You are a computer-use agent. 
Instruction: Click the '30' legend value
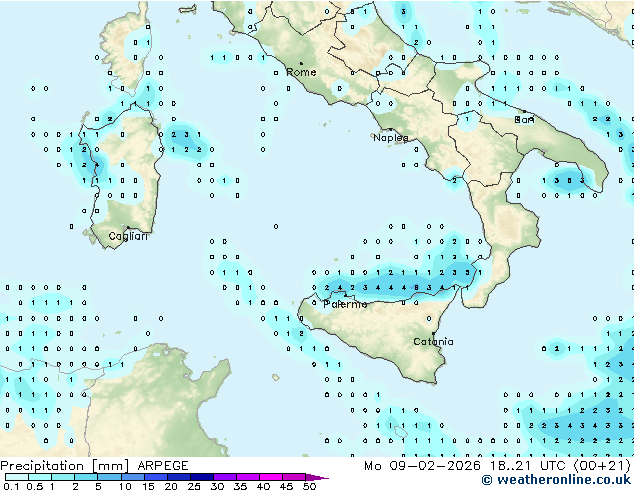pyautogui.click(x=217, y=486)
